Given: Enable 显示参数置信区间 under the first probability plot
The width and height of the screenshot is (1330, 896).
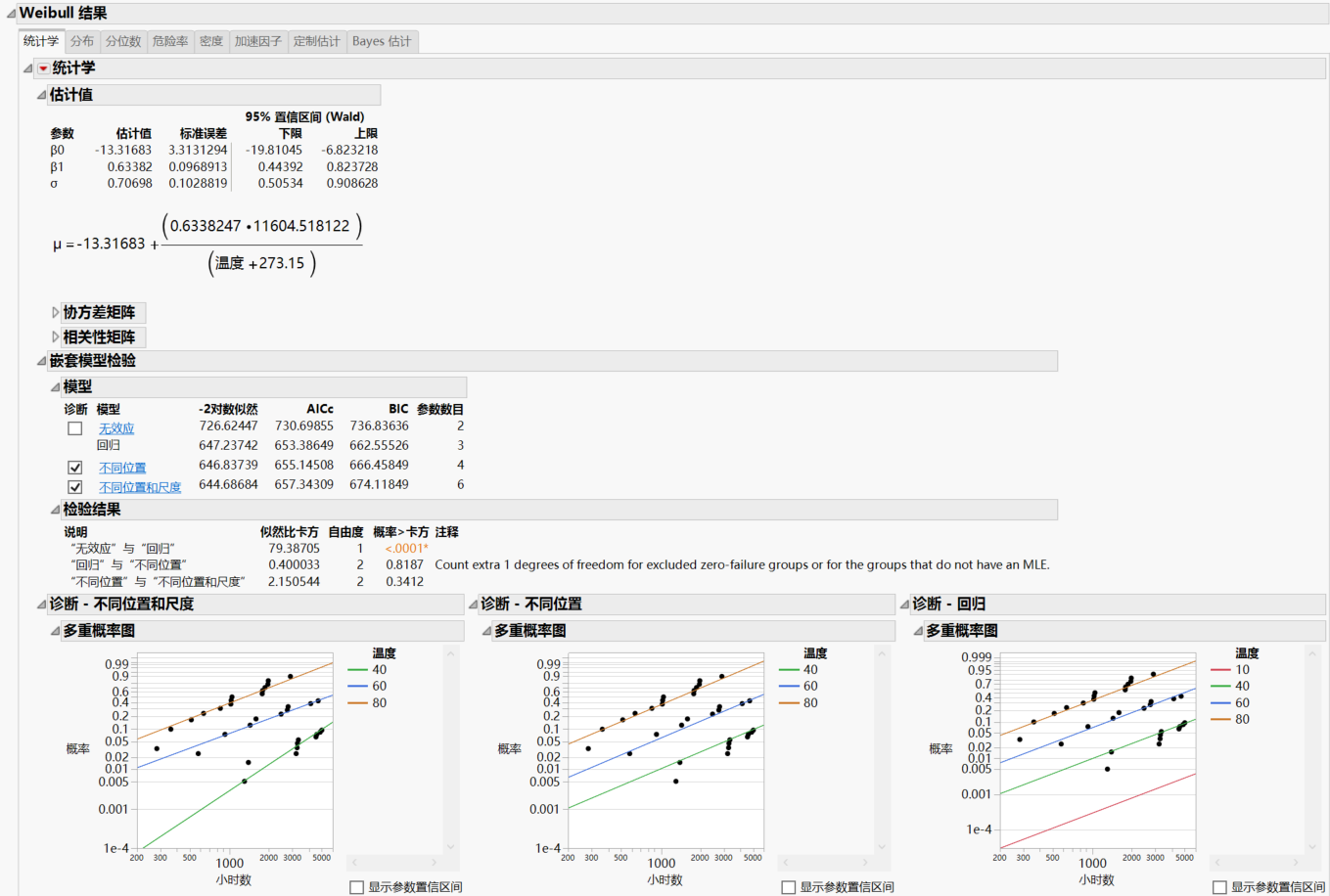Looking at the screenshot, I should (x=357, y=885).
